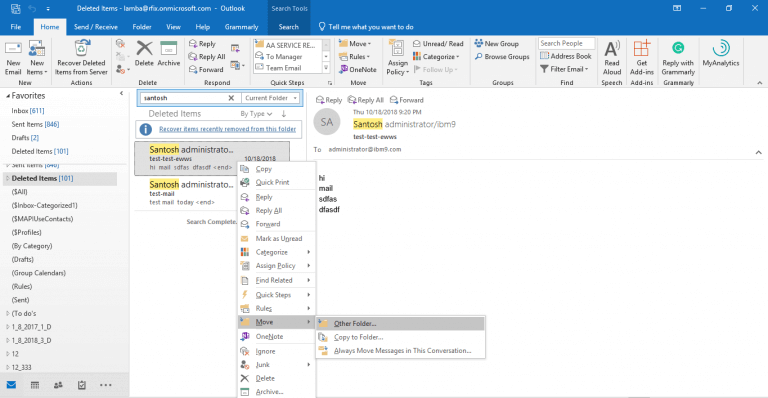
Task: Open Inbox in Favorites
Action: [x=28, y=111]
